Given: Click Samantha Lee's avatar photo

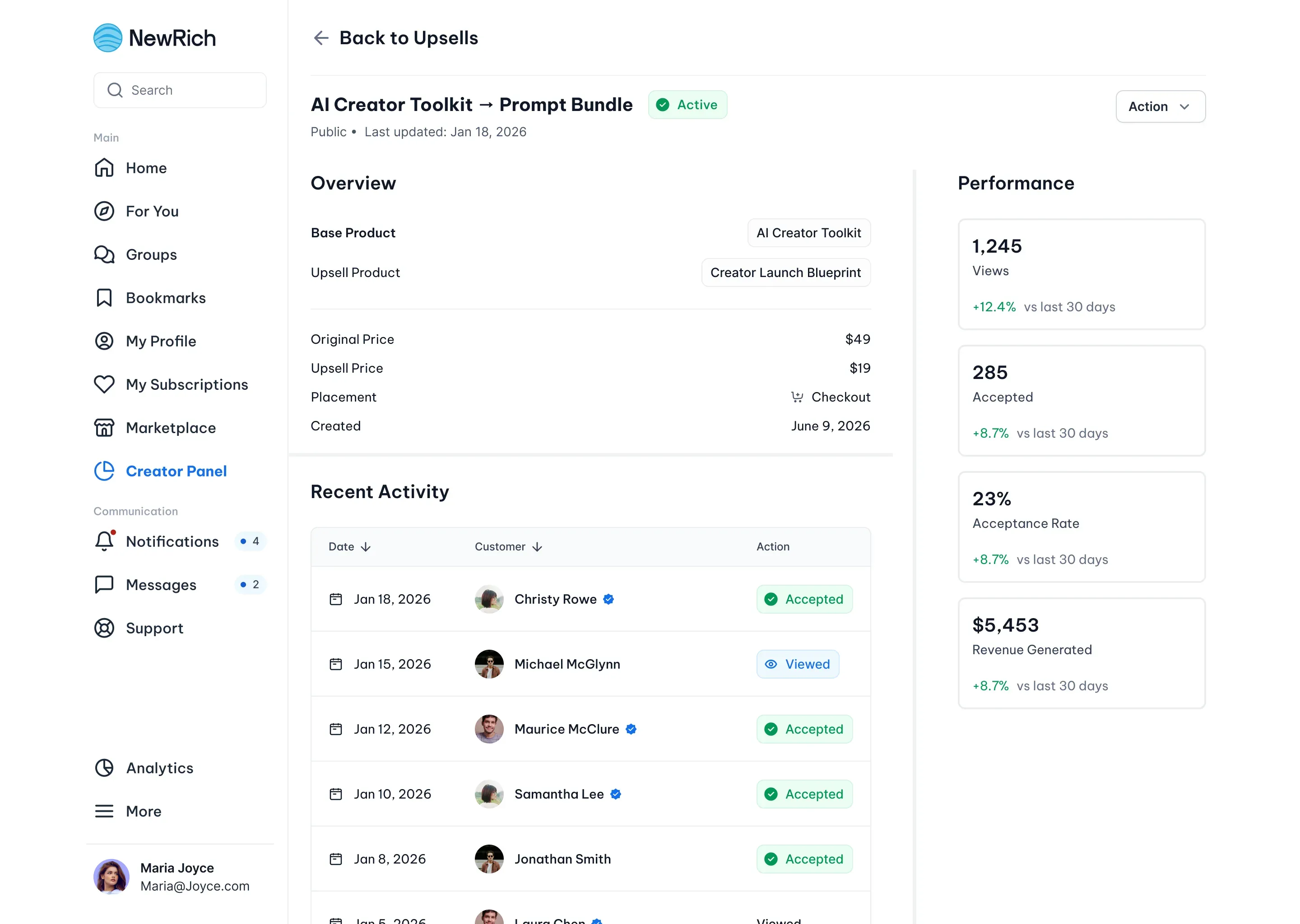Looking at the screenshot, I should pos(489,794).
